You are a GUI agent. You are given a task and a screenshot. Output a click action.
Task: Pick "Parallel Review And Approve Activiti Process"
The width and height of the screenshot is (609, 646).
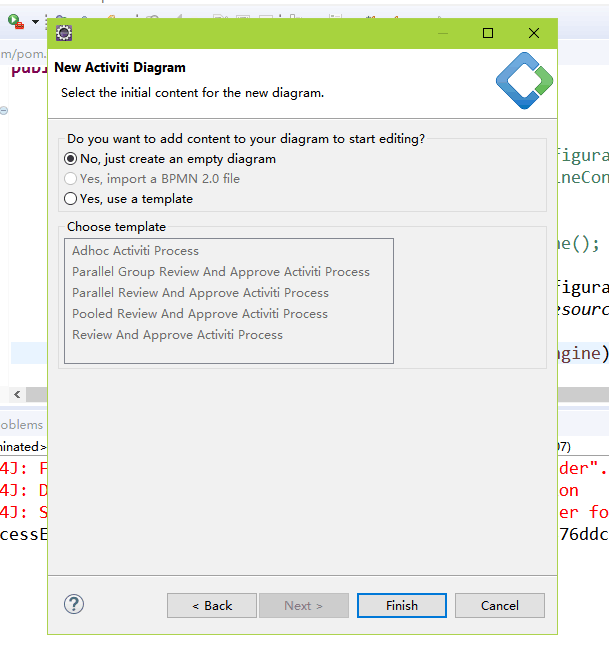coord(200,293)
